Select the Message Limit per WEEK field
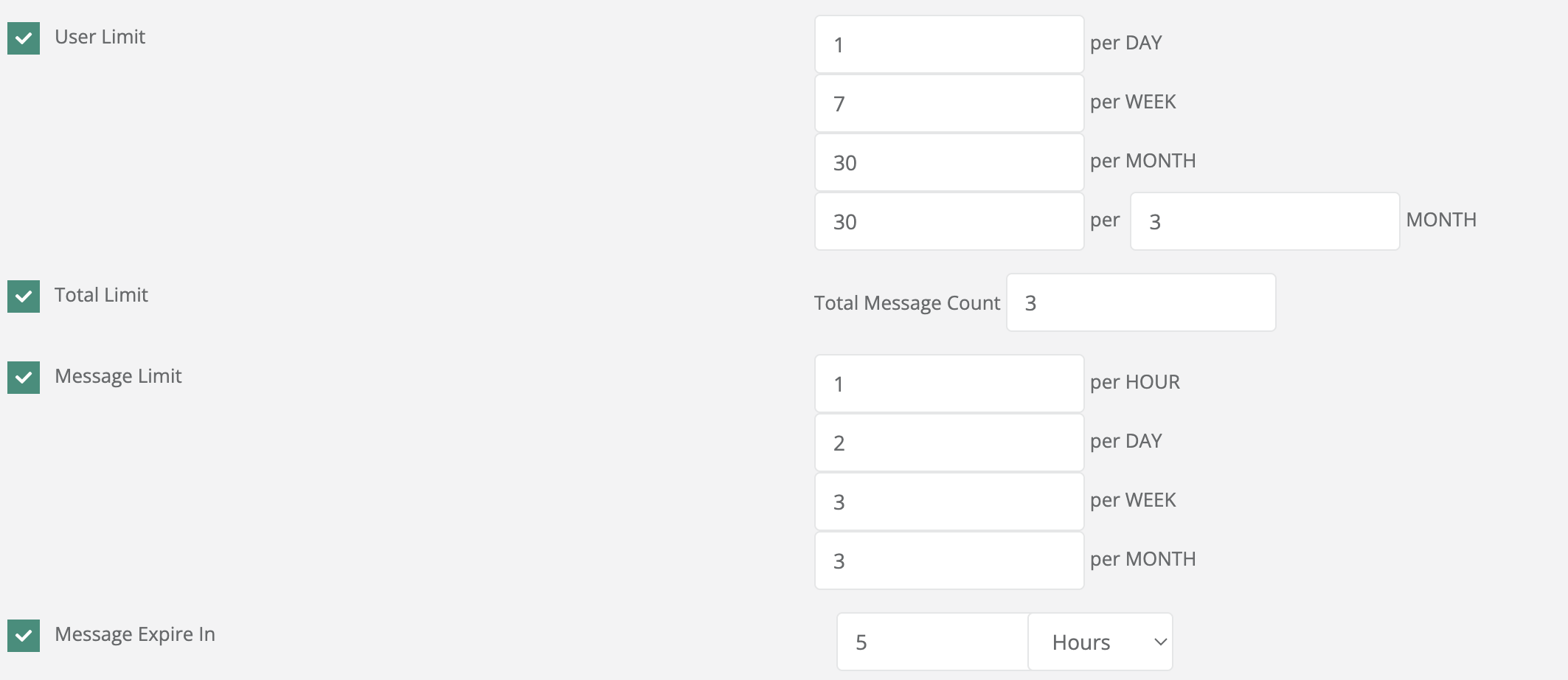This screenshot has height=680, width=1568. click(x=948, y=502)
